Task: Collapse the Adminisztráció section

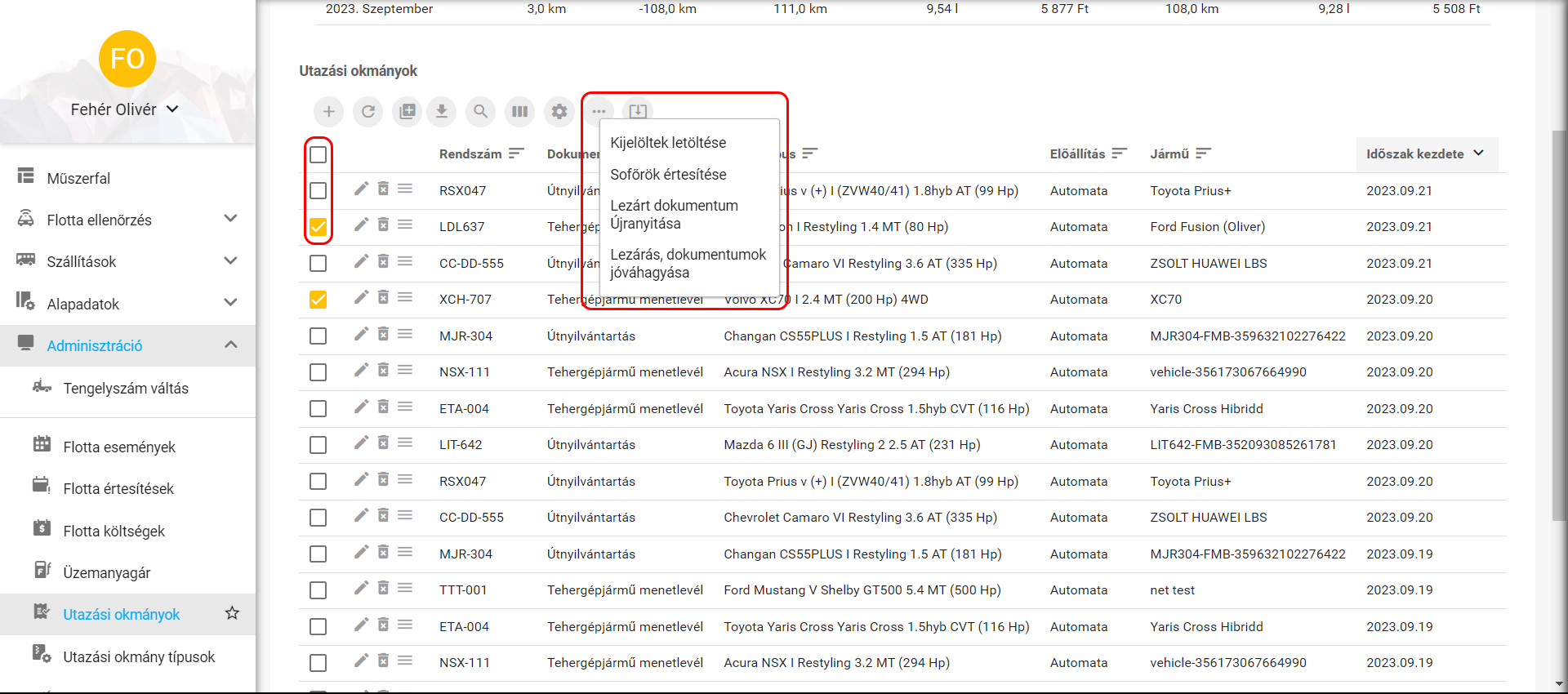Action: (230, 345)
